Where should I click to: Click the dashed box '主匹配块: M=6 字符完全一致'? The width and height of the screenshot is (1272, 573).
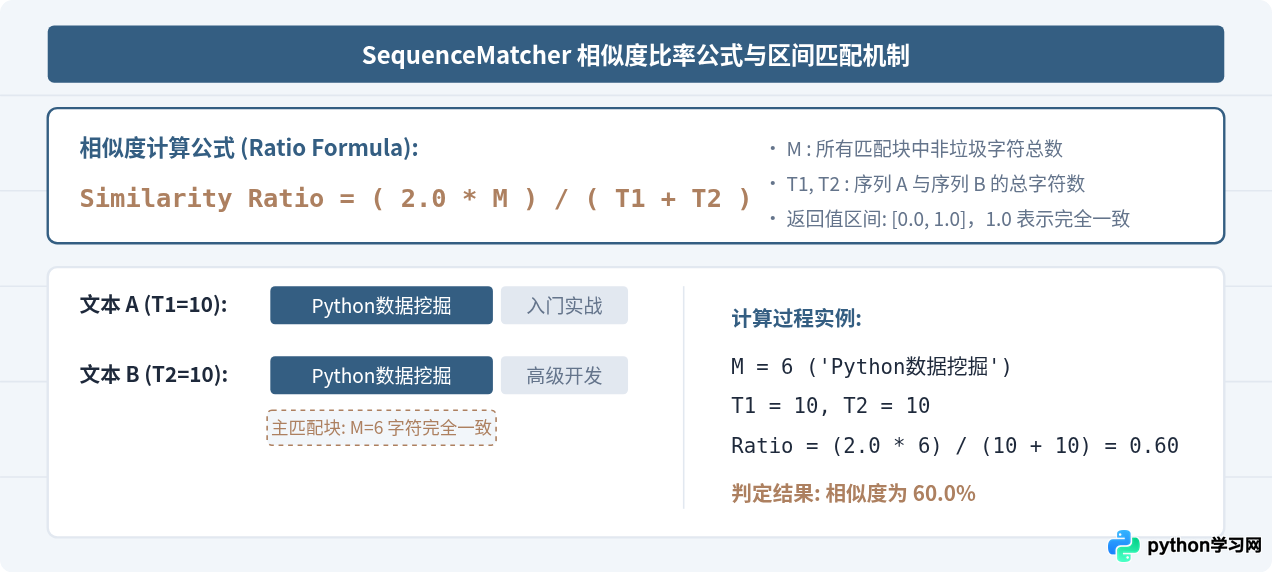(x=381, y=427)
